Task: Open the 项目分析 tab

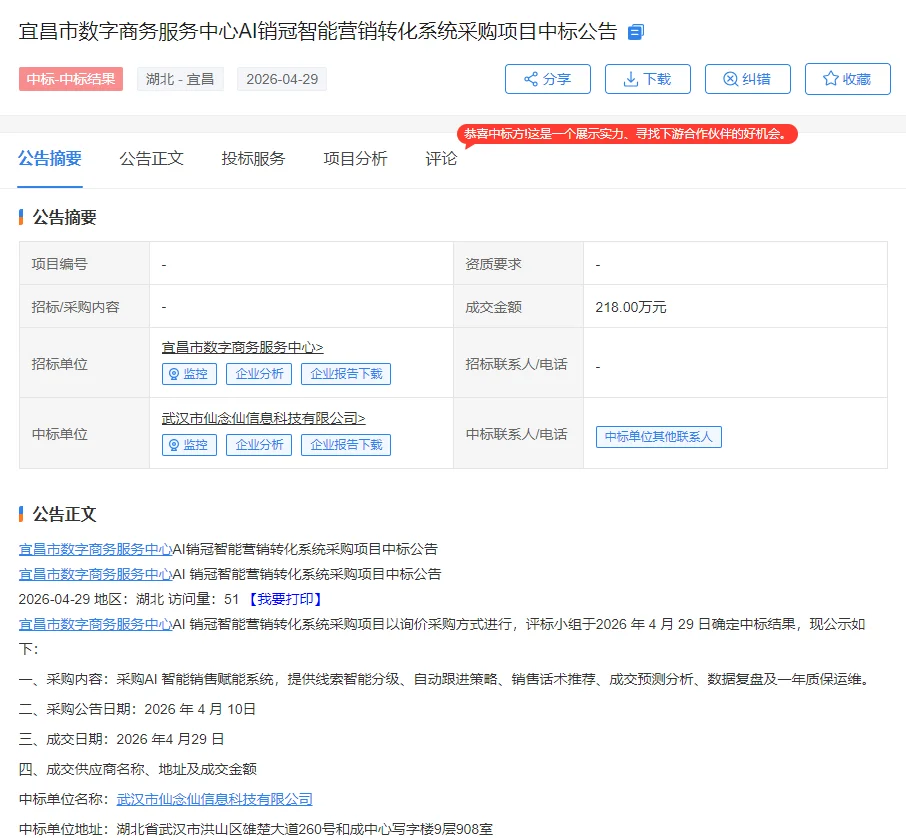Action: 355,158
